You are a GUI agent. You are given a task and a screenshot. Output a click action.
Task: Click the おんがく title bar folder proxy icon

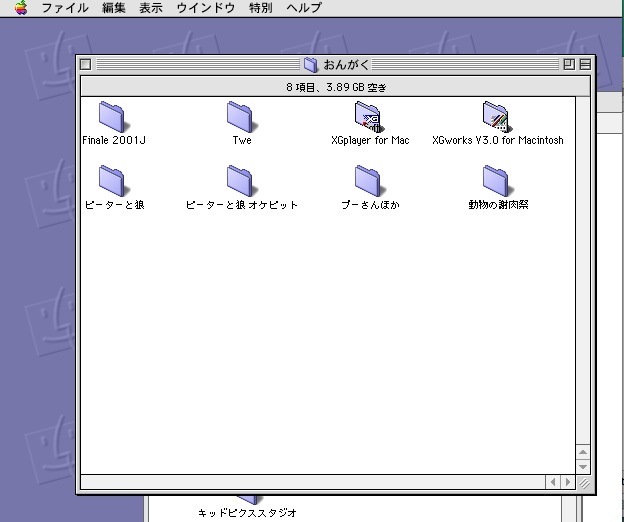(311, 64)
